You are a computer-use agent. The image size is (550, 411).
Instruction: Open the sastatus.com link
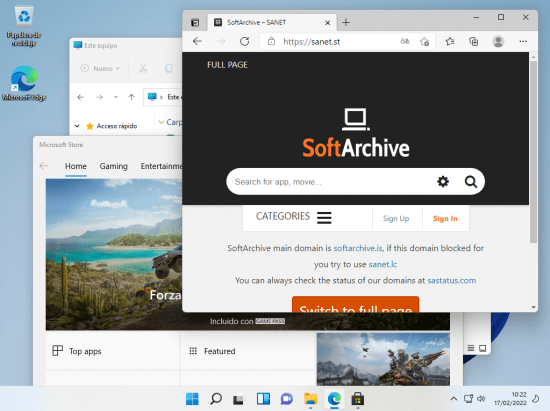[x=451, y=281]
